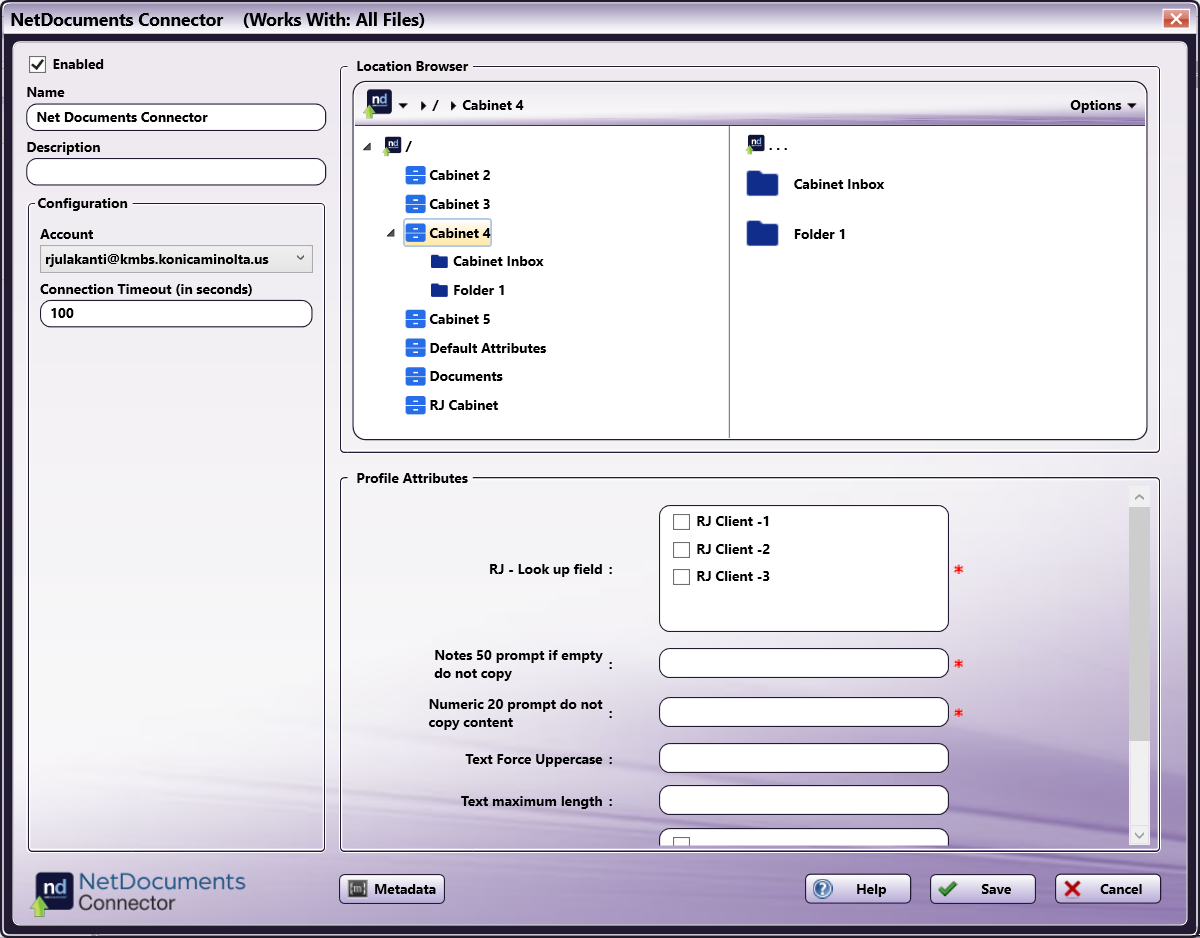
Task: Click the Documents cabinet icon
Action: 416,376
